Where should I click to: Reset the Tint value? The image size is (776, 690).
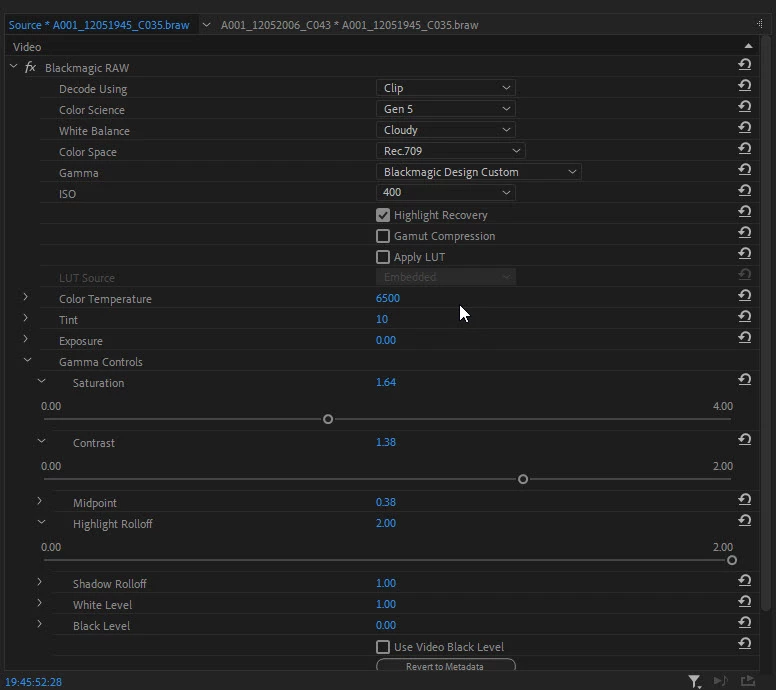[744, 317]
